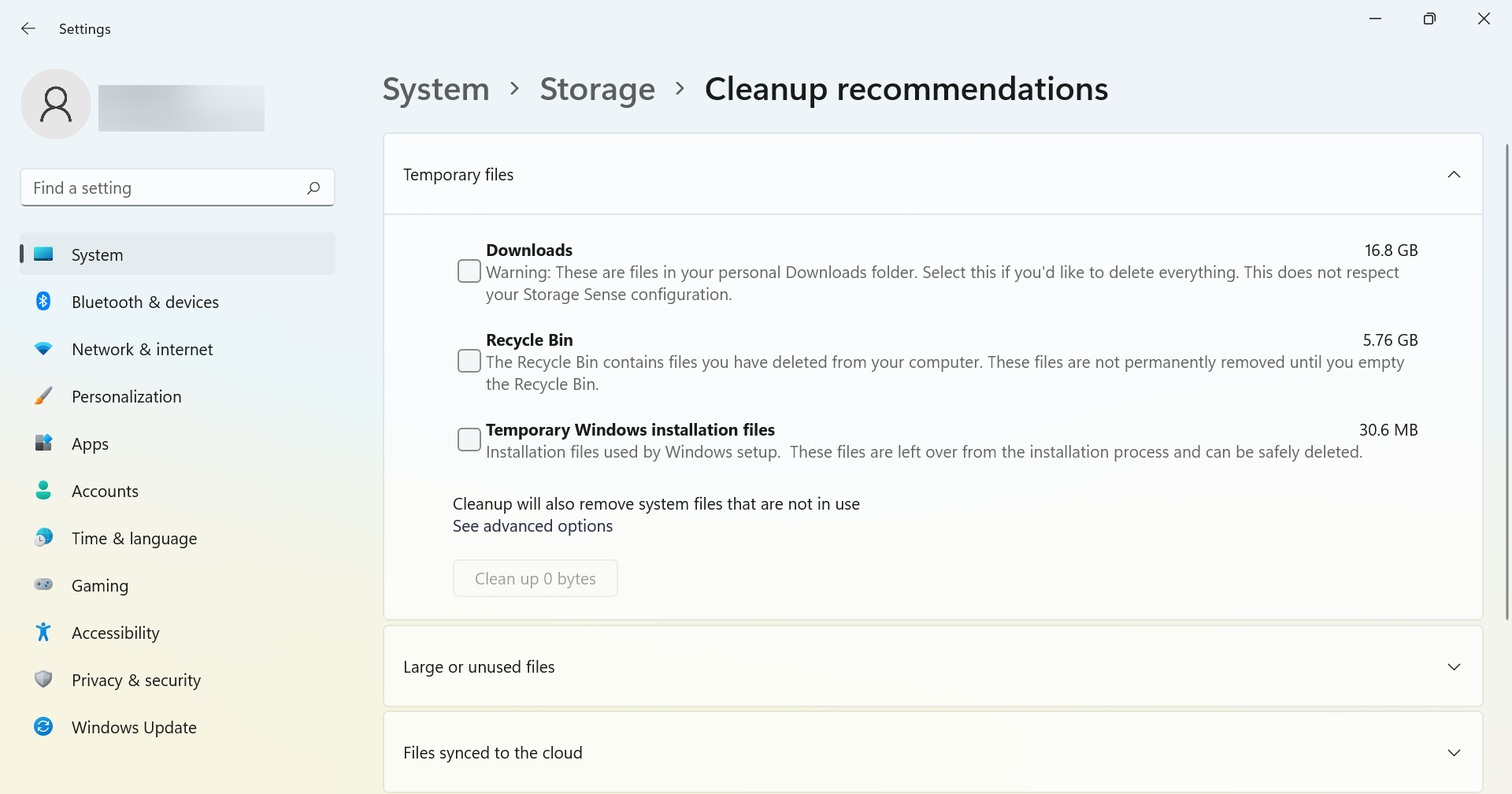The image size is (1512, 794).
Task: Click the Personalization paintbrush icon
Action: coord(43,395)
